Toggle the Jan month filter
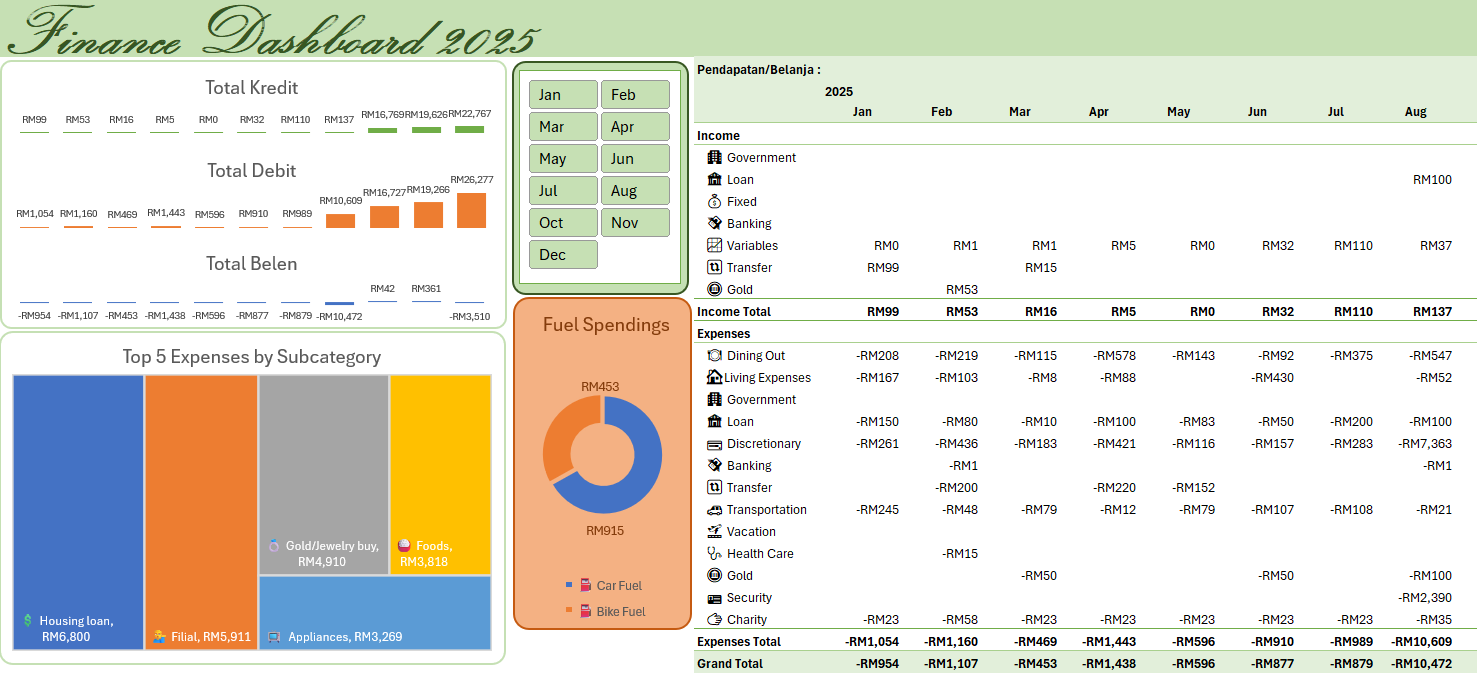1477x677 pixels. [x=562, y=94]
